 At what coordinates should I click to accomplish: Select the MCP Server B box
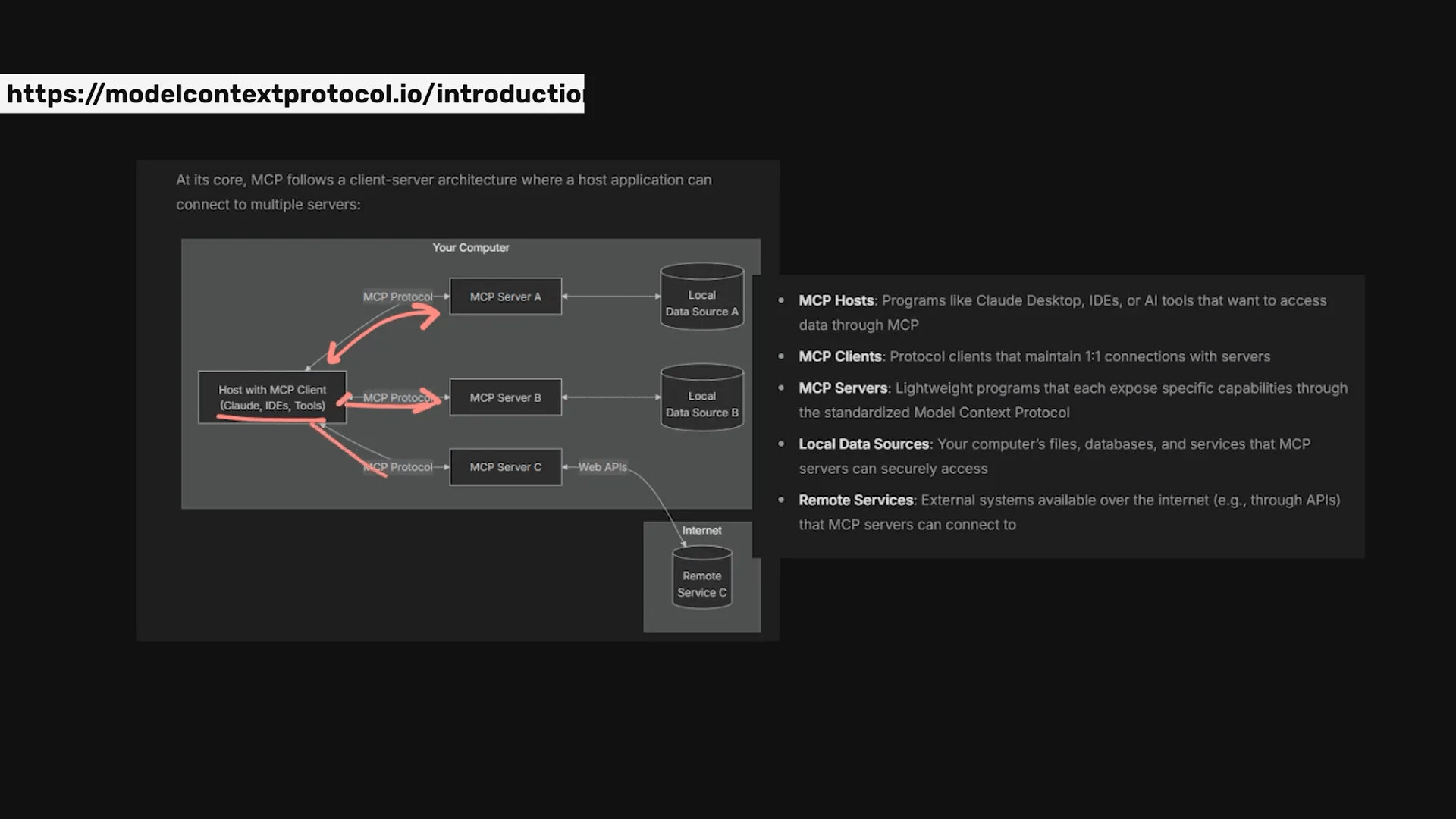506,397
